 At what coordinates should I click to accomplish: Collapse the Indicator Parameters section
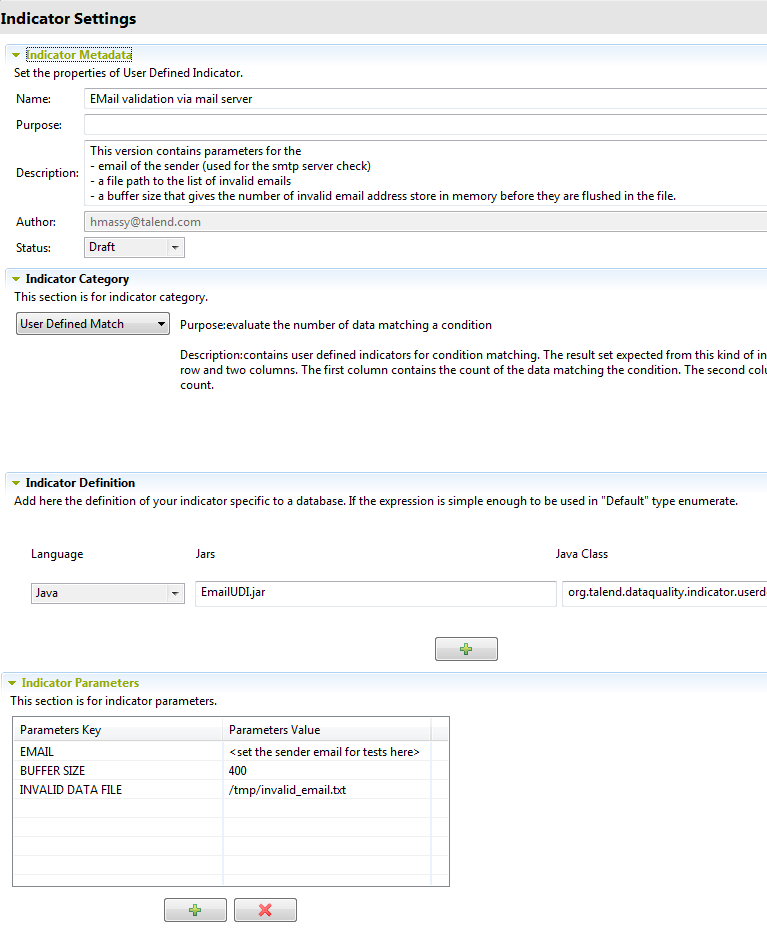[x=12, y=683]
